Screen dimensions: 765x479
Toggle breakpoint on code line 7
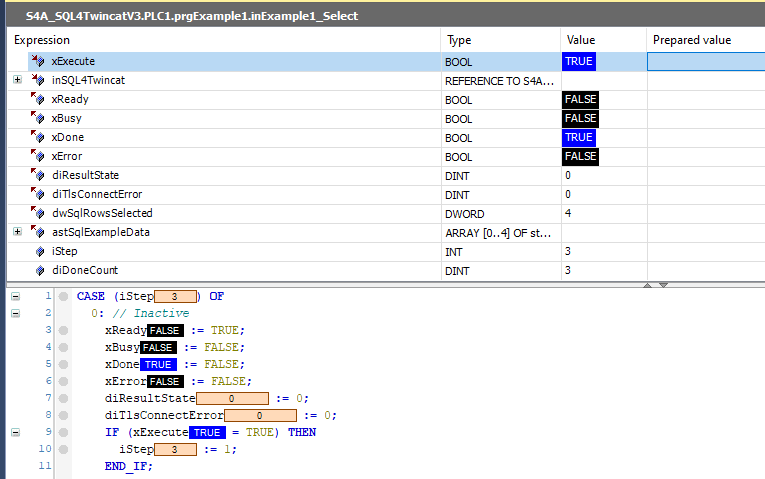[63, 399]
